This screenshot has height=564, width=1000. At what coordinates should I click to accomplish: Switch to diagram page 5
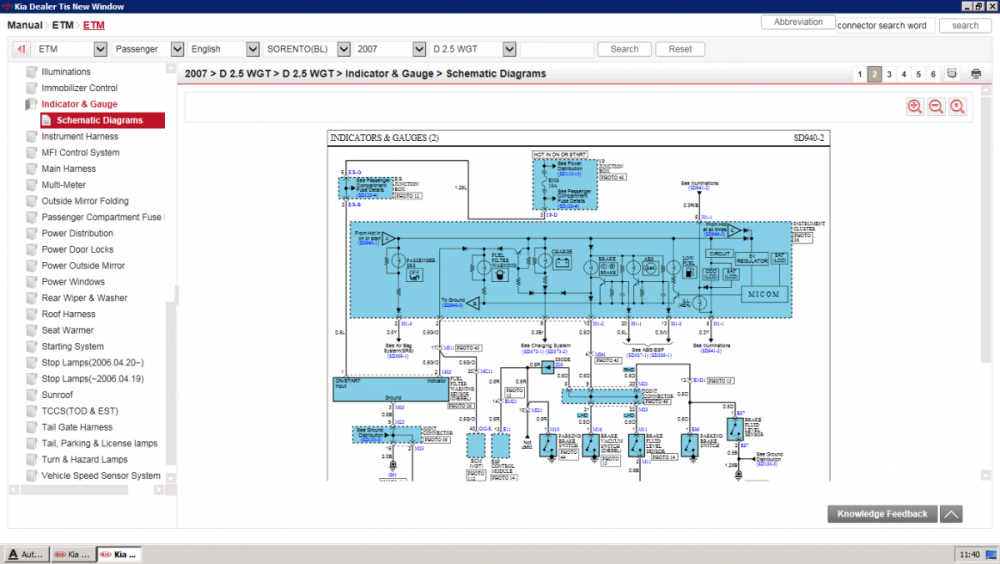[x=918, y=74]
